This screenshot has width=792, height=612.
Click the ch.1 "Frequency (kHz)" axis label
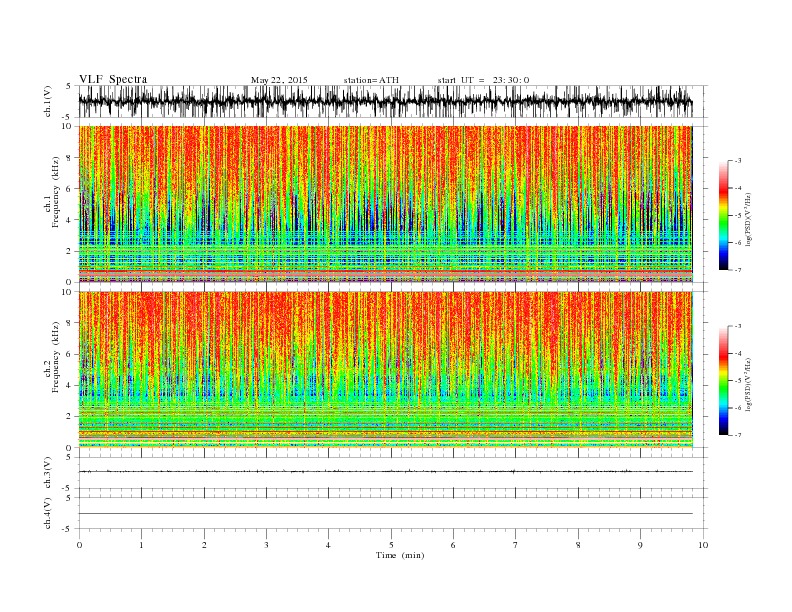[x=55, y=192]
